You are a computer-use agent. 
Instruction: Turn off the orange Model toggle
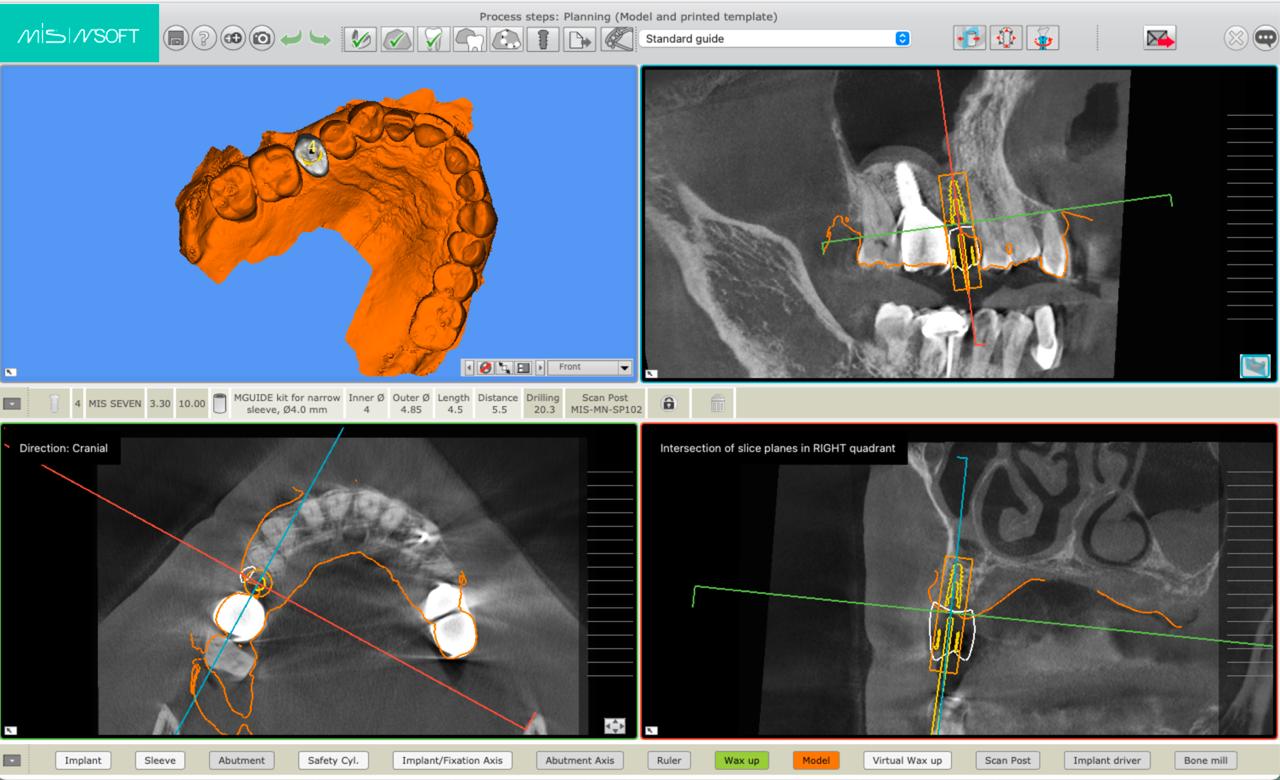(816, 761)
